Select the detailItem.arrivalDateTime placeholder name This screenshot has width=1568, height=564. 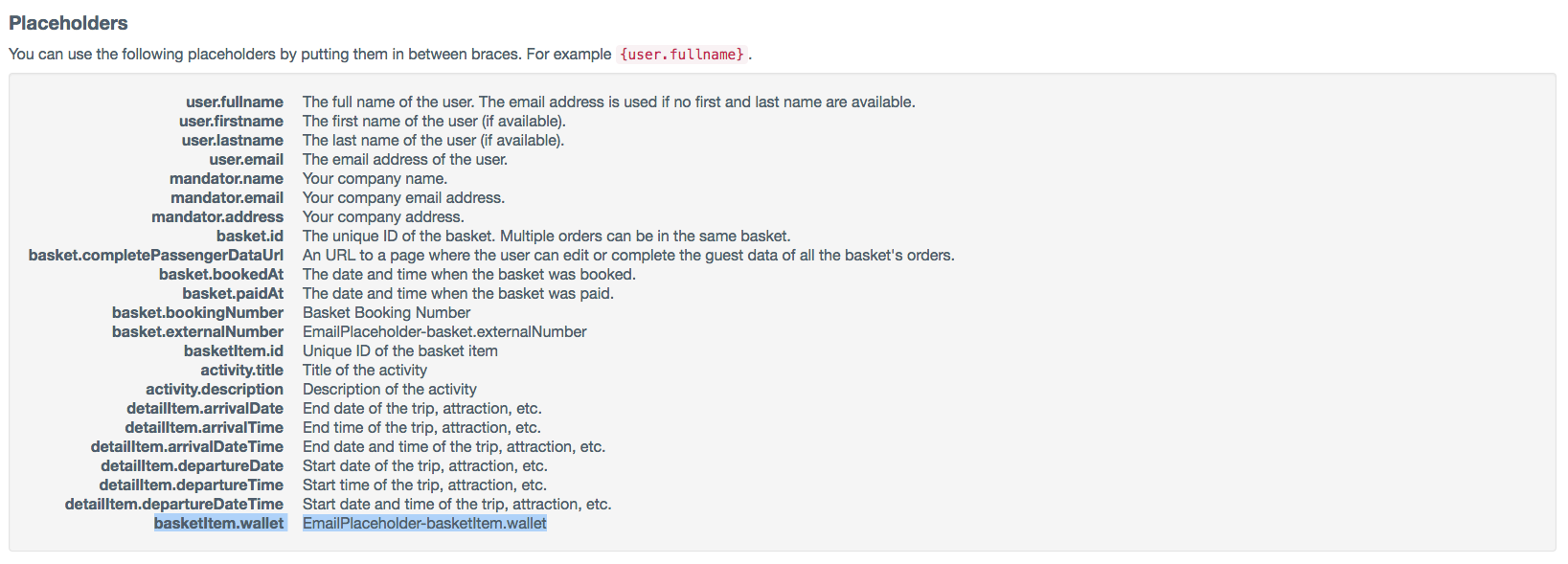pos(187,446)
